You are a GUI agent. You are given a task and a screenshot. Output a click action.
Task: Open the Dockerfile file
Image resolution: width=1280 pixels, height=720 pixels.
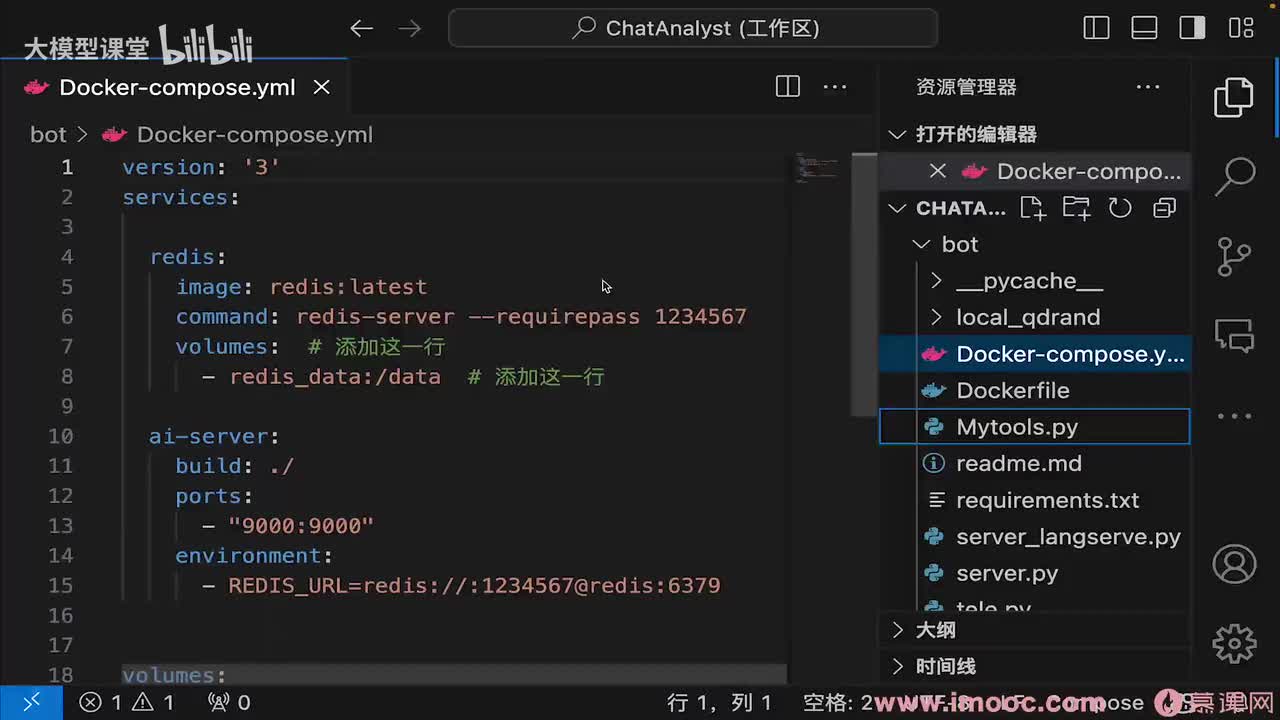1035,390
